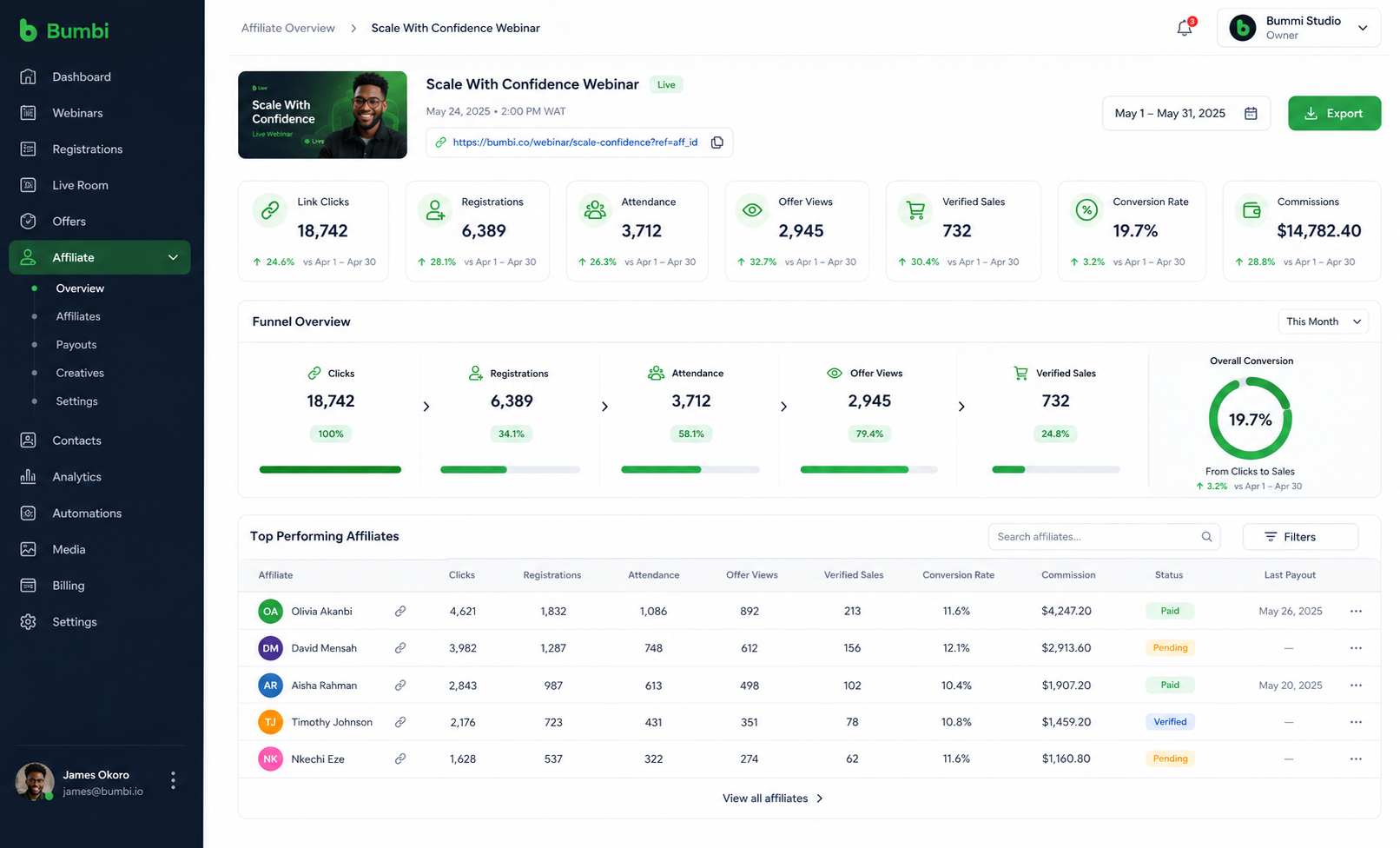Click the Conversion Rate percent icon
Viewport: 1400px width, 848px height.
[x=1086, y=210]
